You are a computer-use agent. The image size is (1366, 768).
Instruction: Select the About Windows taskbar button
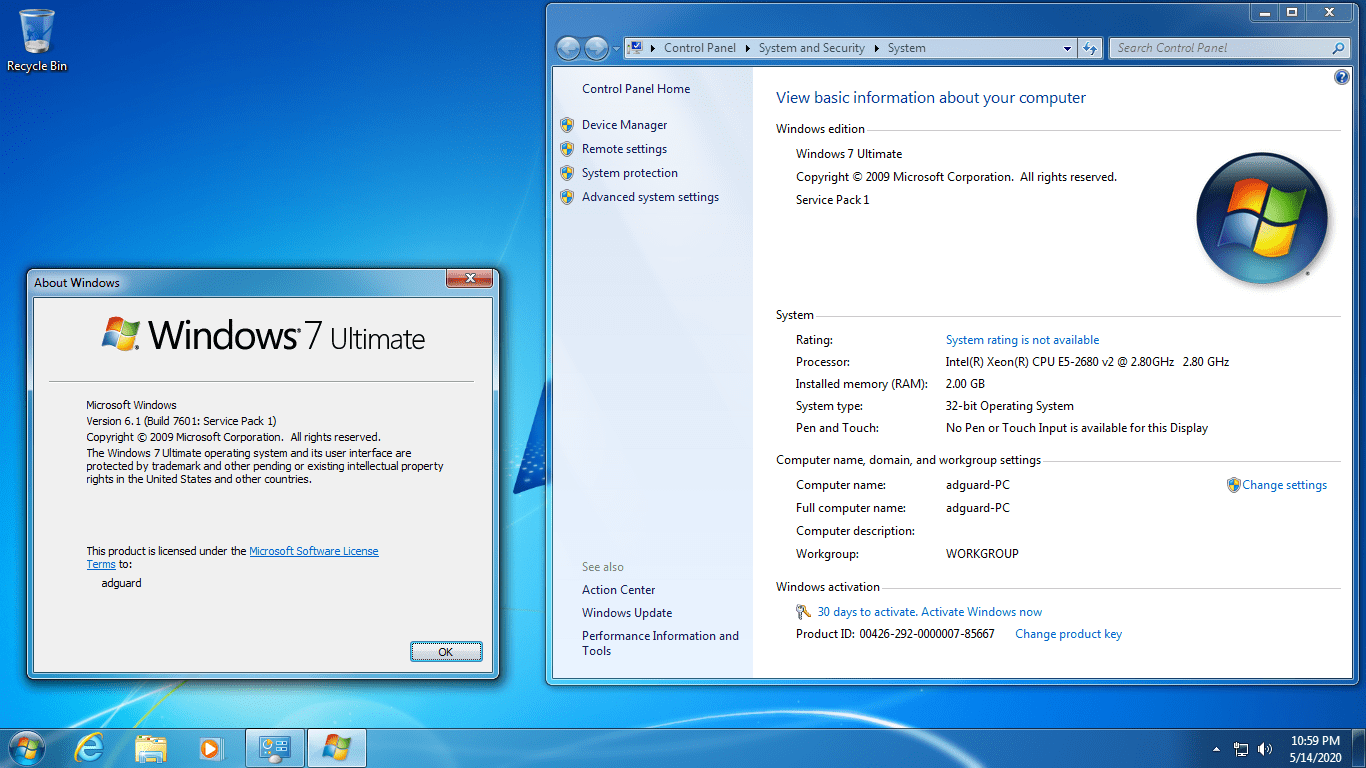[x=337, y=748]
